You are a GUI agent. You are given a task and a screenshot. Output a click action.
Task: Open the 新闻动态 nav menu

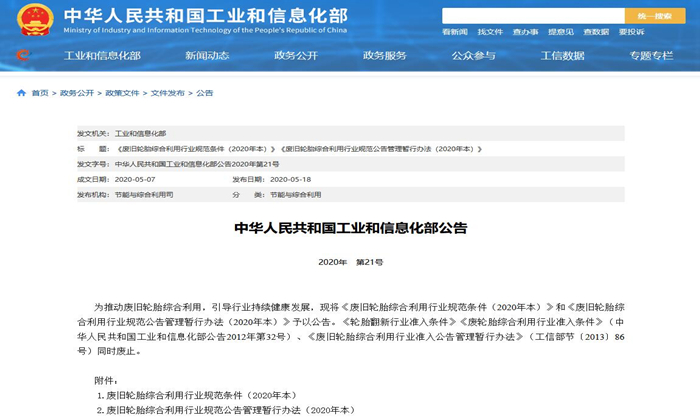coord(207,55)
